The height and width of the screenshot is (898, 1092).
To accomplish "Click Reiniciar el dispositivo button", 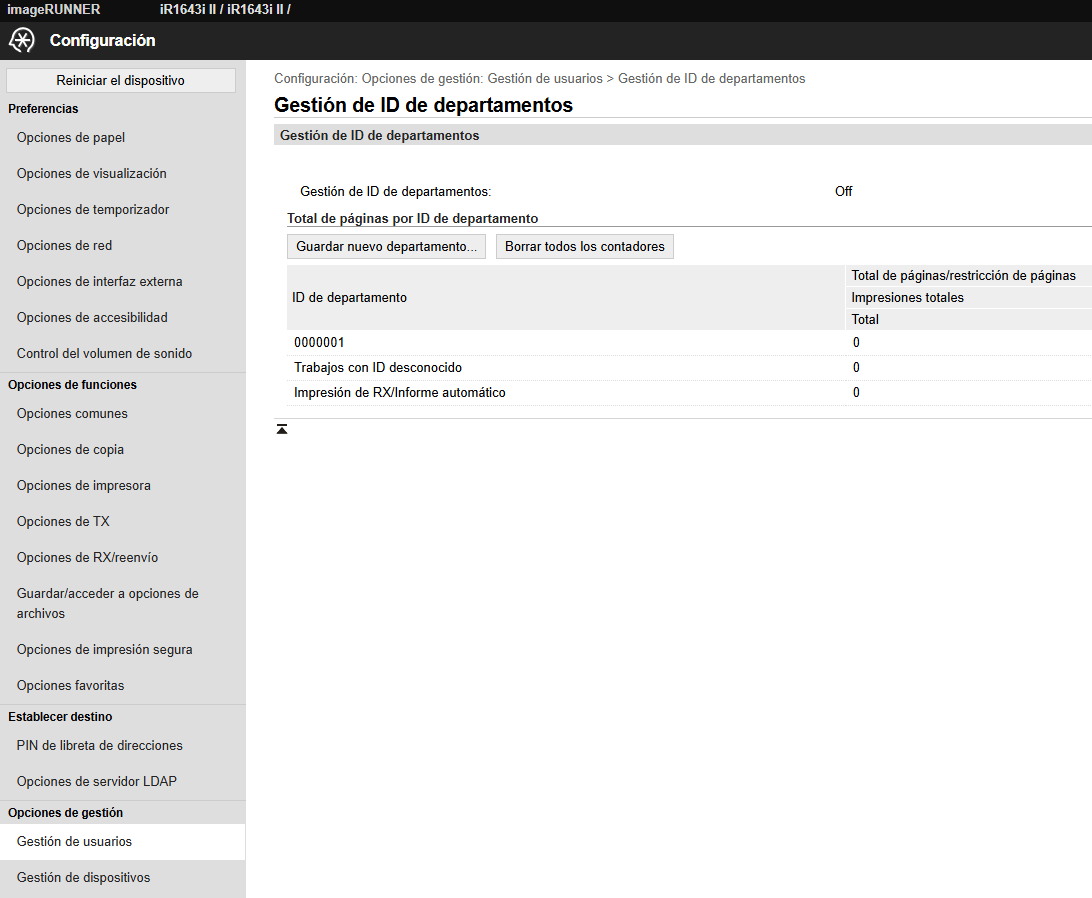I will [x=120, y=80].
